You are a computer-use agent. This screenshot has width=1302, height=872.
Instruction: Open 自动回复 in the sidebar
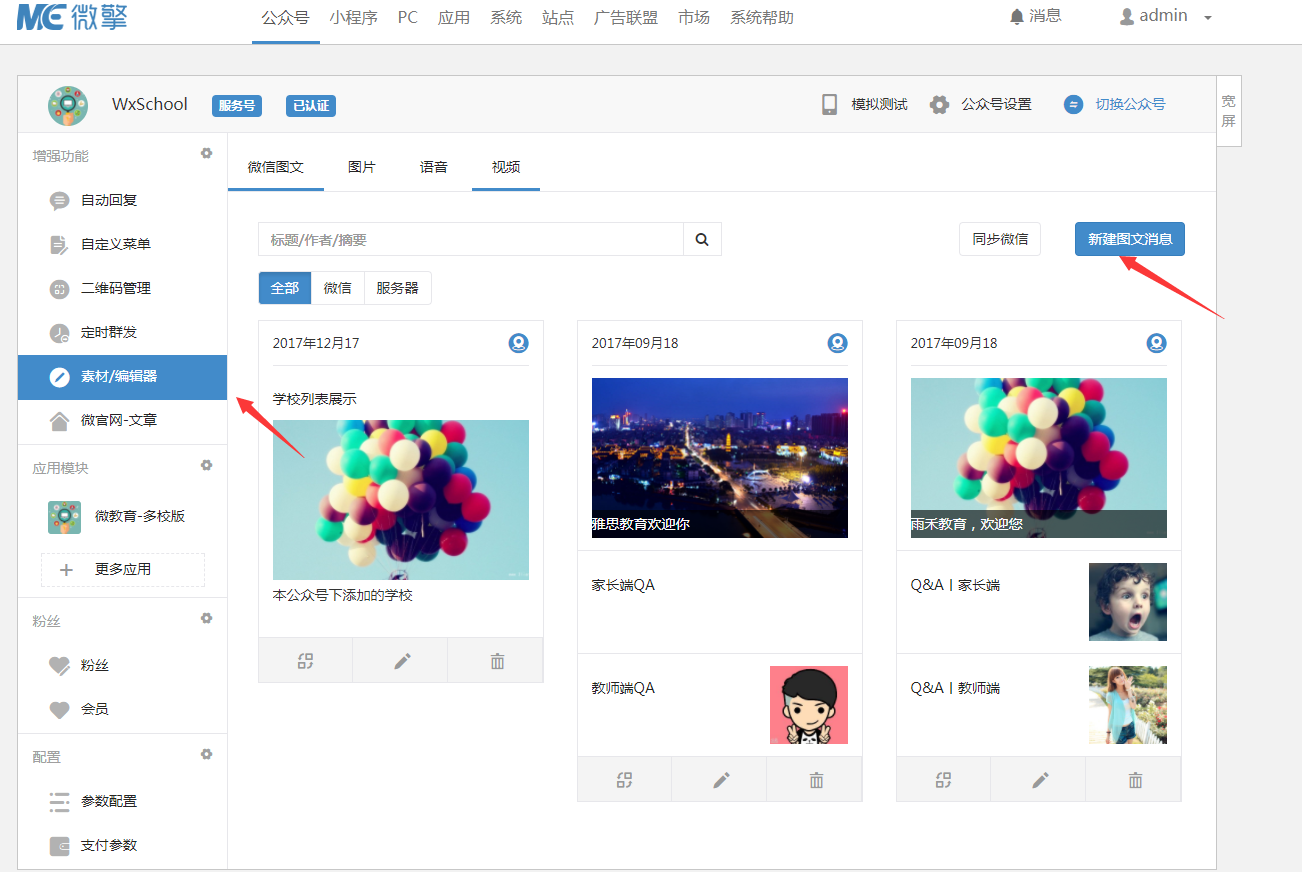click(x=122, y=200)
